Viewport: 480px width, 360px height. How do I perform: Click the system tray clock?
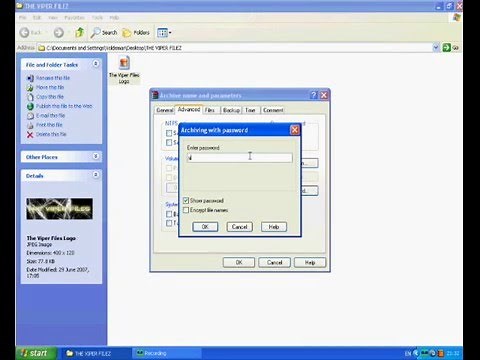[453, 353]
